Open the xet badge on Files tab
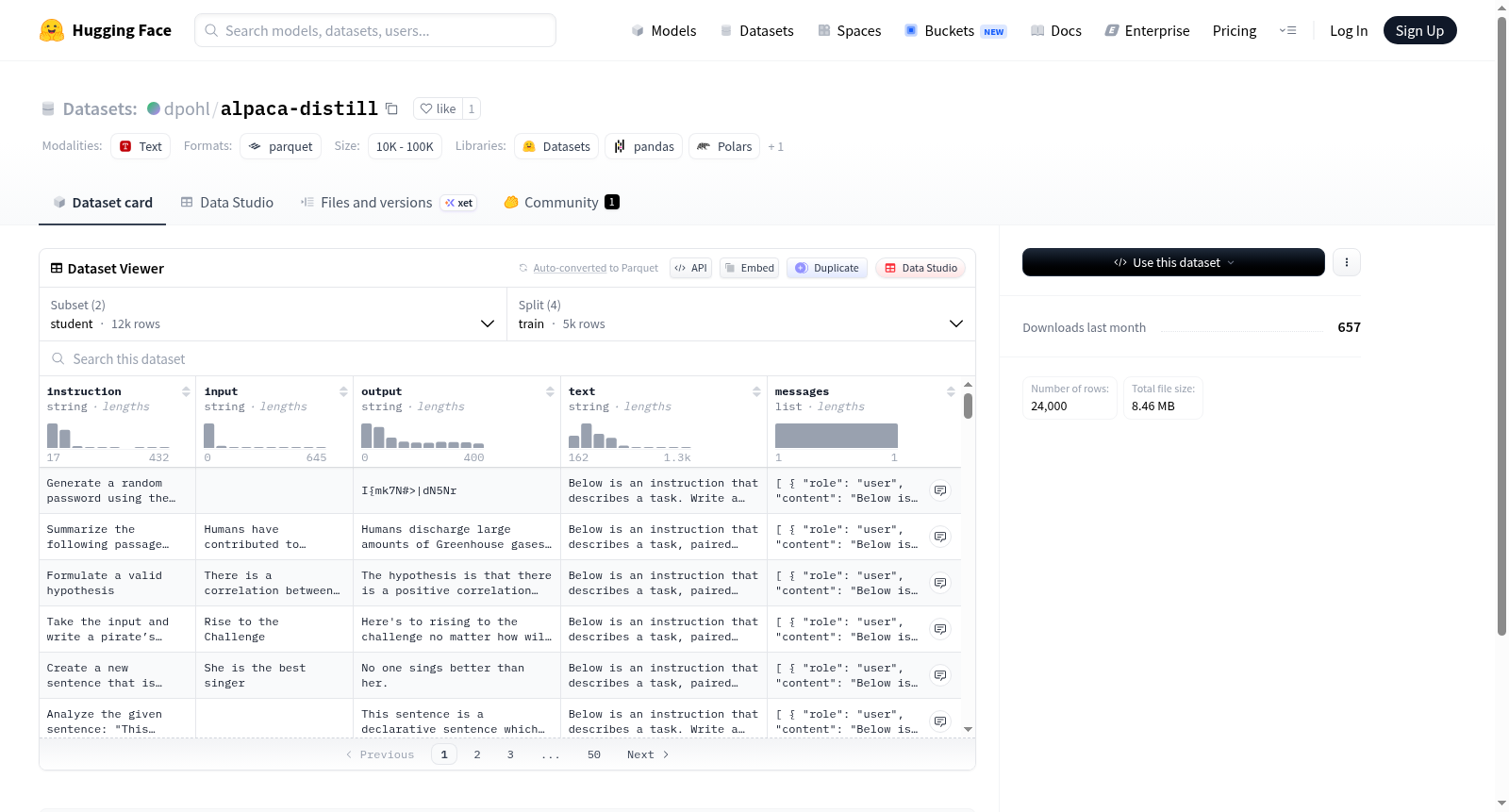This screenshot has width=1509, height=812. [x=459, y=203]
